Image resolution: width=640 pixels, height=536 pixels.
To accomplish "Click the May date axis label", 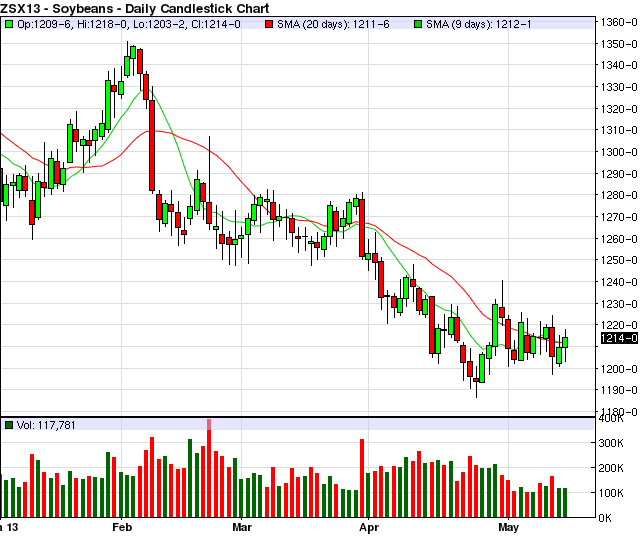I will [x=508, y=527].
